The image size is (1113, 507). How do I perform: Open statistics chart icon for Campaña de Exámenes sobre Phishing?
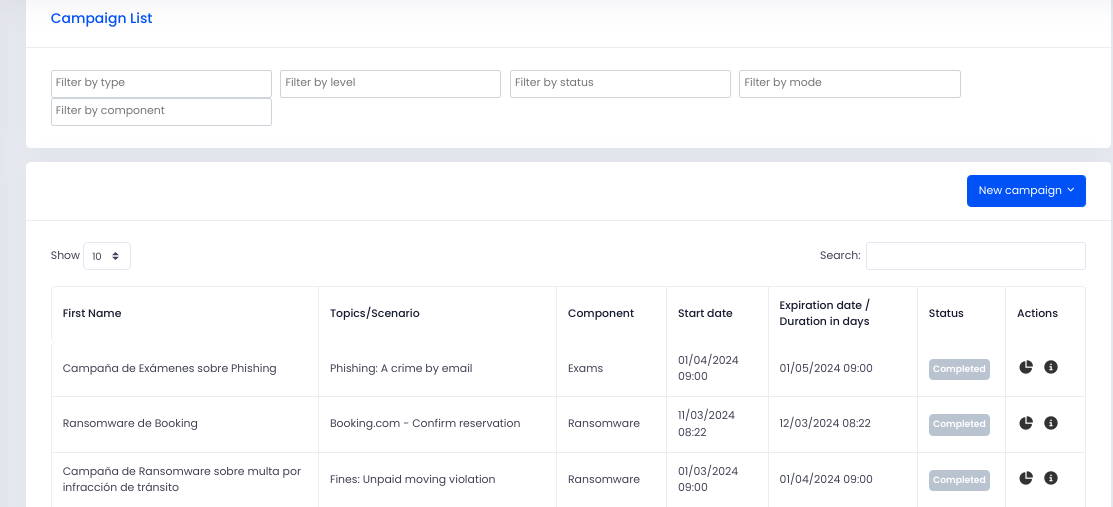pyautogui.click(x=1026, y=367)
